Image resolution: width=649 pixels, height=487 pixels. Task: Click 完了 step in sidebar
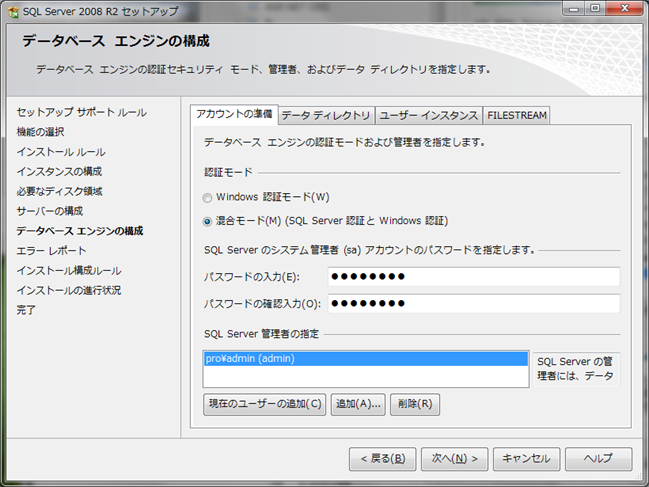tap(26, 310)
